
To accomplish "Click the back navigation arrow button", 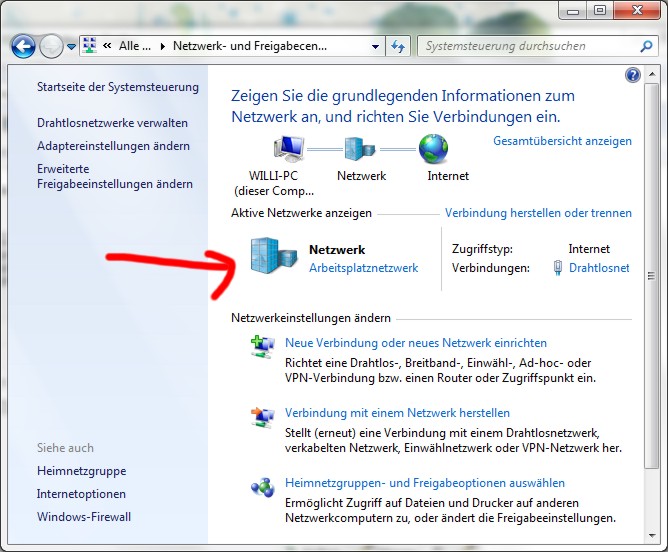I will click(24, 46).
